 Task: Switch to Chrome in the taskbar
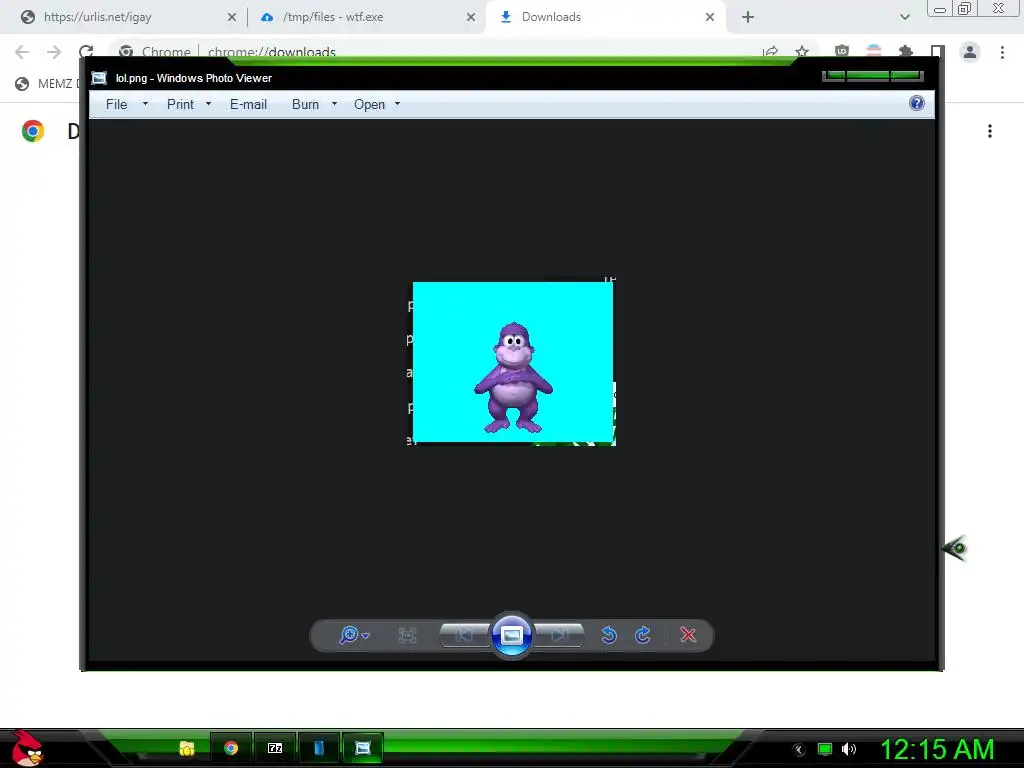coord(231,748)
